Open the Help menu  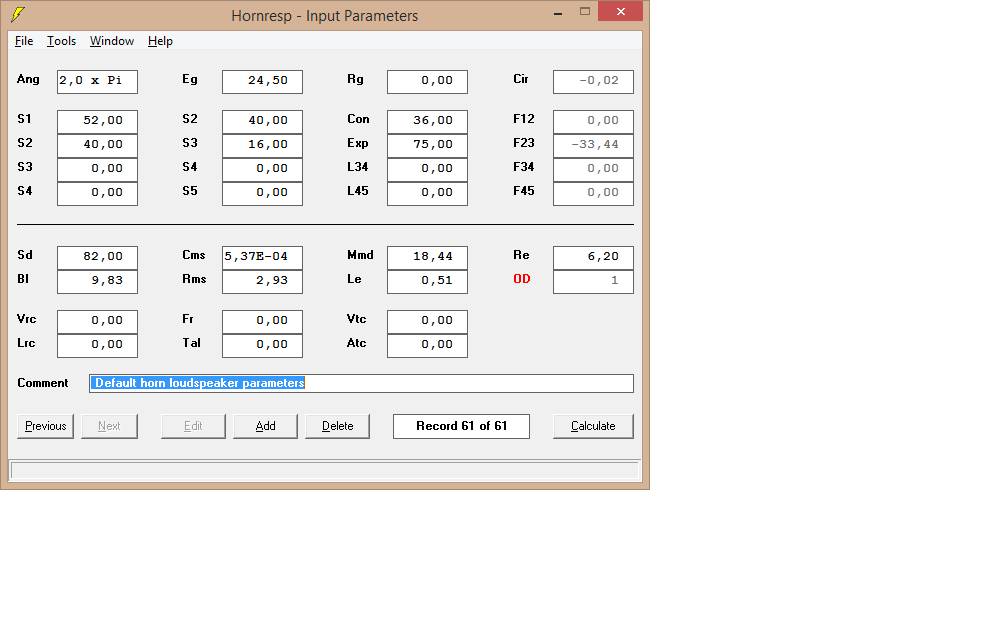[160, 41]
